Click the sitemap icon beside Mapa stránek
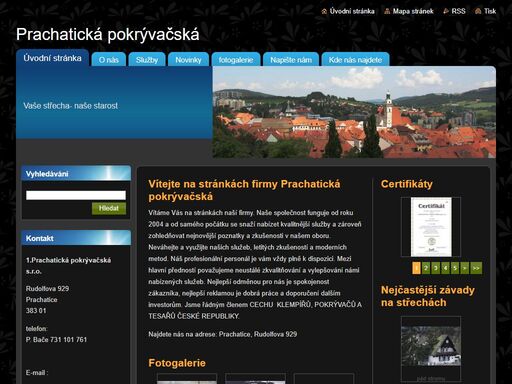The height and width of the screenshot is (384, 512). (387, 11)
